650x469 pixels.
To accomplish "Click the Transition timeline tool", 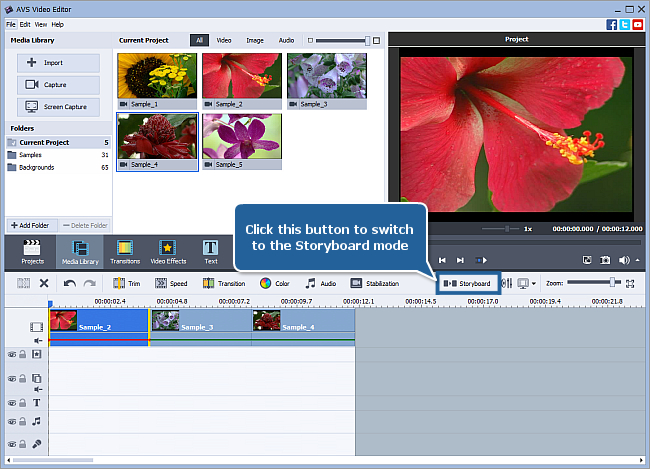I will pos(224,284).
